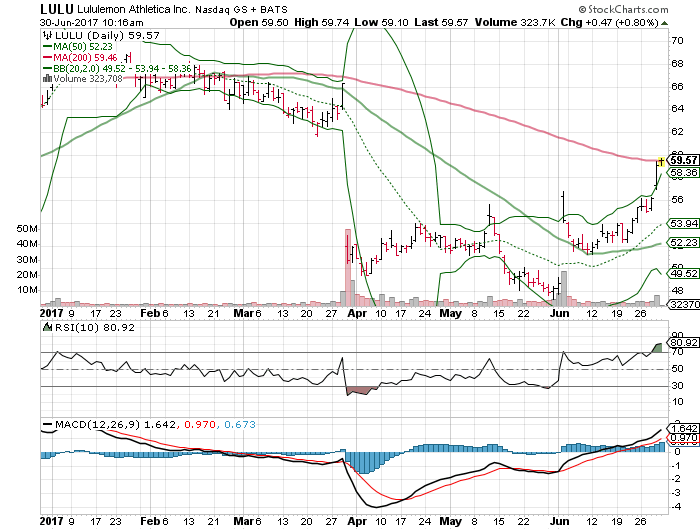
Task: Click the 32370 volume tag on right axis
Action: (x=683, y=304)
